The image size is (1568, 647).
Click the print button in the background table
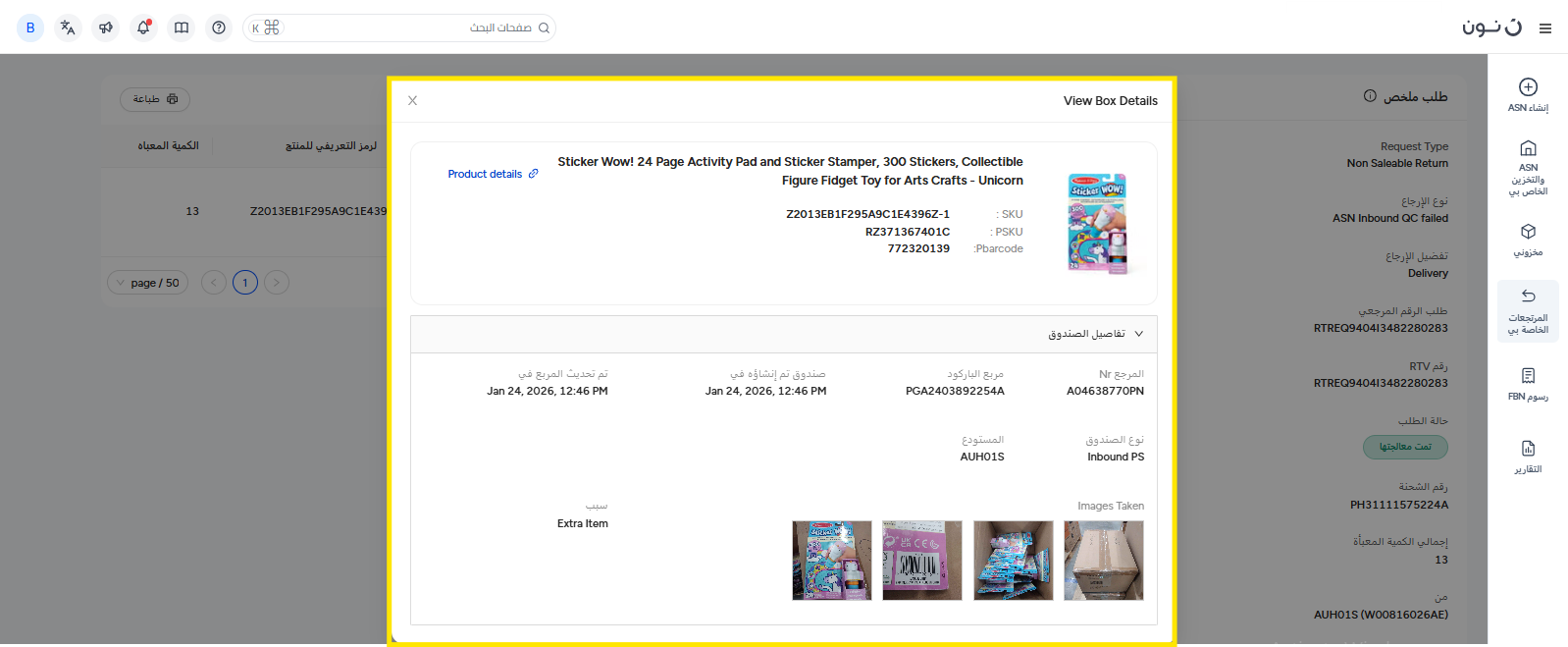155,99
